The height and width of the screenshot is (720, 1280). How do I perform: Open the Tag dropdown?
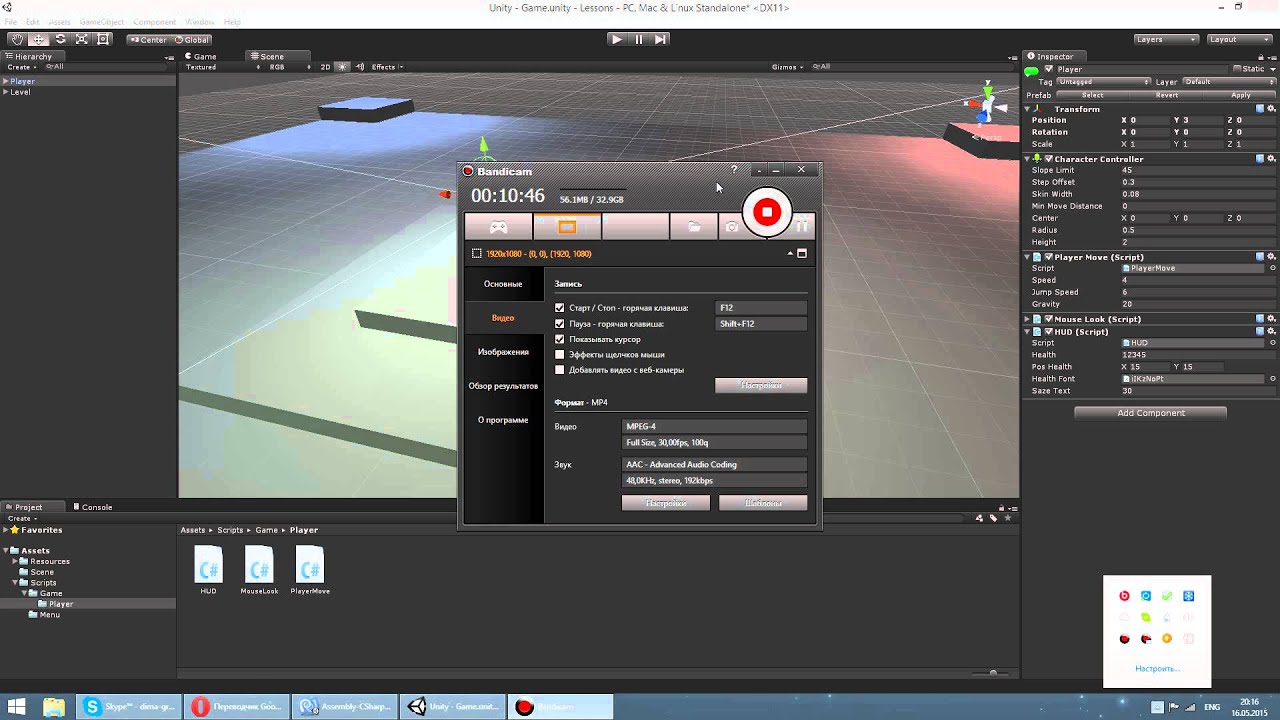click(1104, 82)
